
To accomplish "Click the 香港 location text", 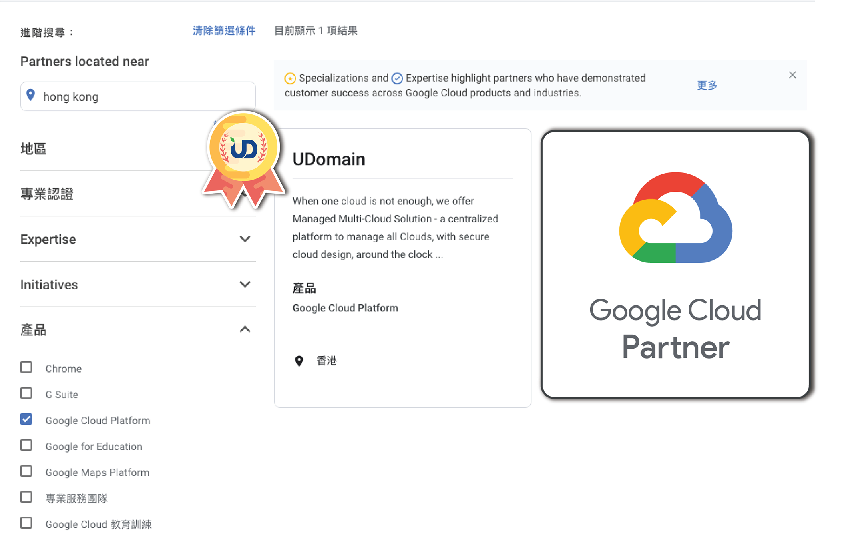I will coord(326,361).
